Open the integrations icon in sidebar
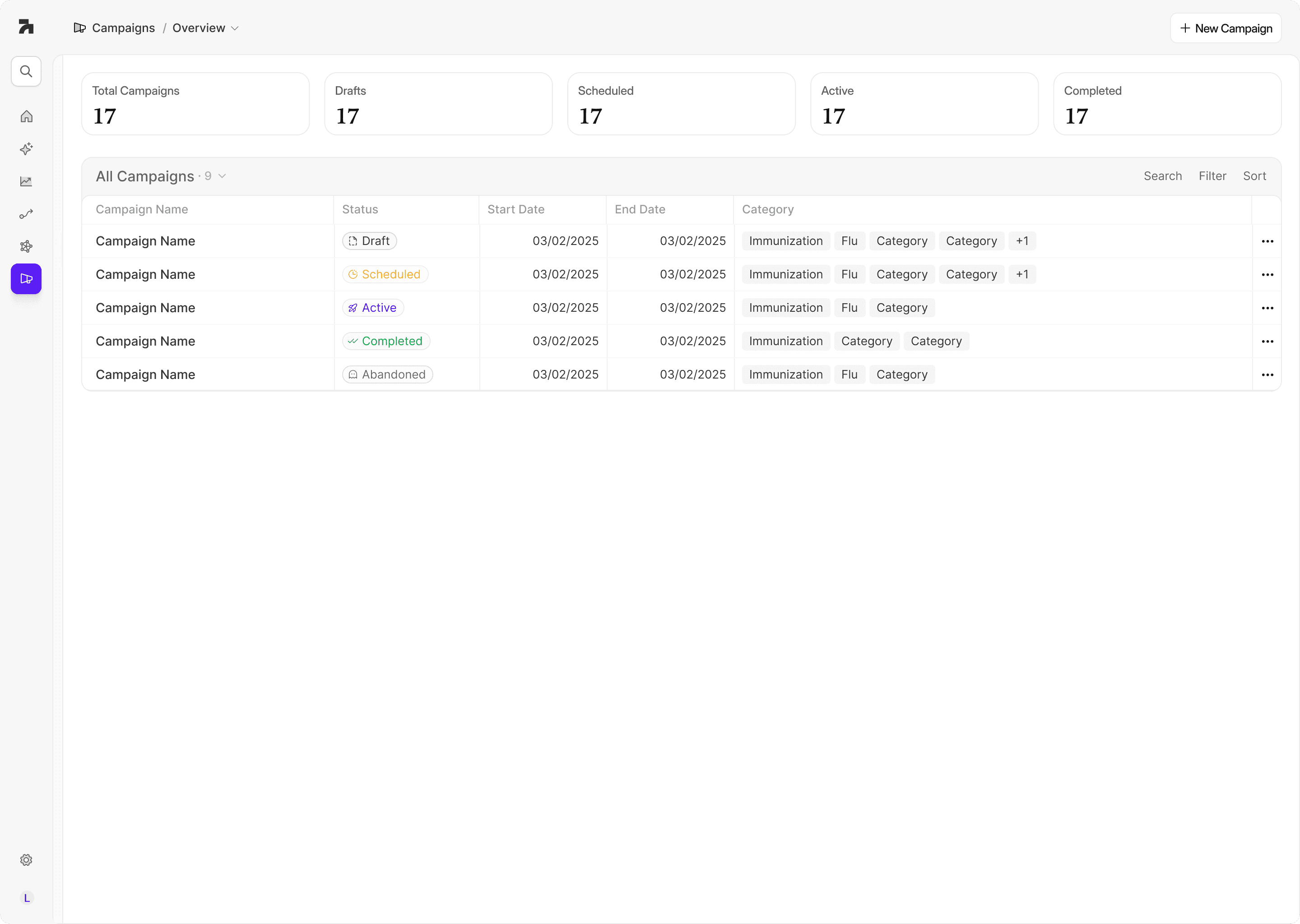The width and height of the screenshot is (1300, 924). pos(26,246)
